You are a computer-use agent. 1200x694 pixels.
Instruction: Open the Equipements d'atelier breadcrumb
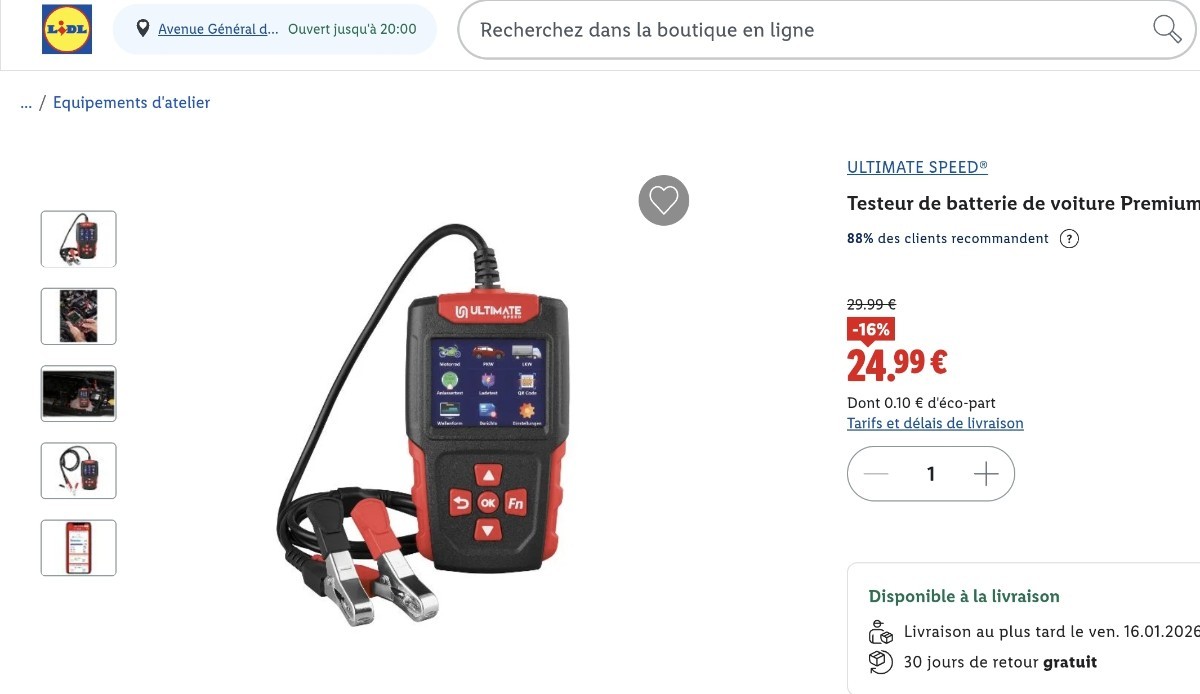click(x=131, y=102)
